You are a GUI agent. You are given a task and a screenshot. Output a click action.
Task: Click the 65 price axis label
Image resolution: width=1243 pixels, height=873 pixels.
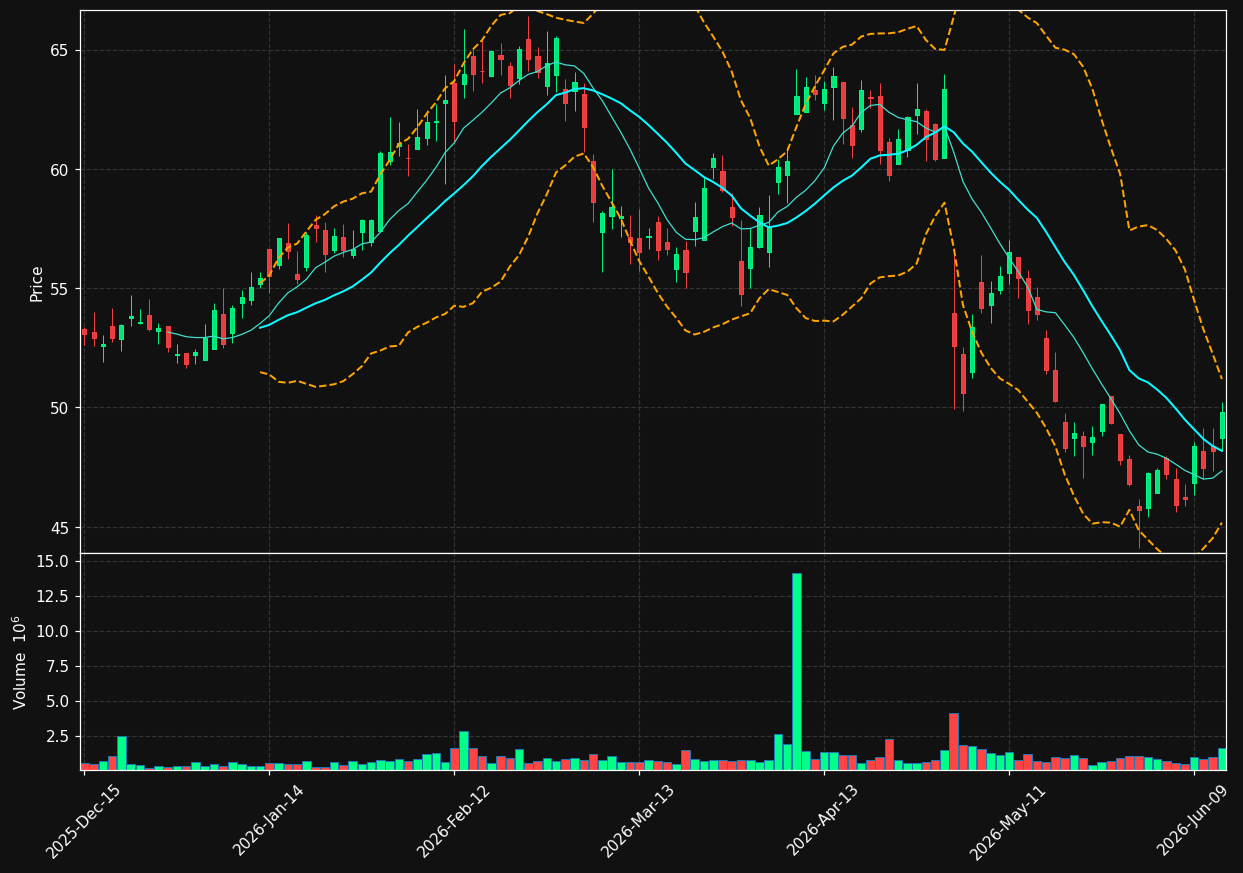coord(60,51)
